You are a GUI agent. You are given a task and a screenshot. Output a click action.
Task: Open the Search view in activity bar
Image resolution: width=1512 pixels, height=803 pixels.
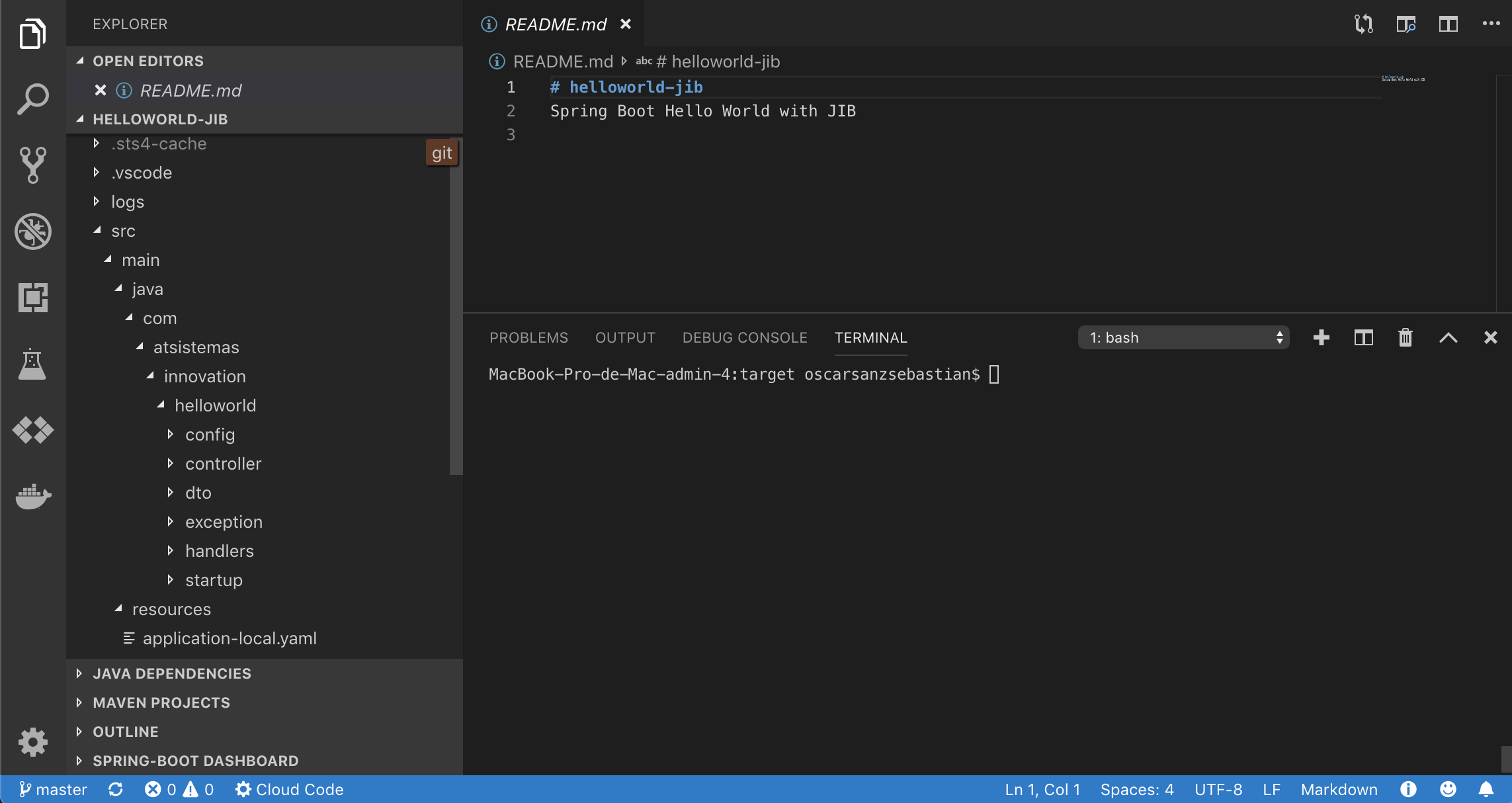[32, 99]
